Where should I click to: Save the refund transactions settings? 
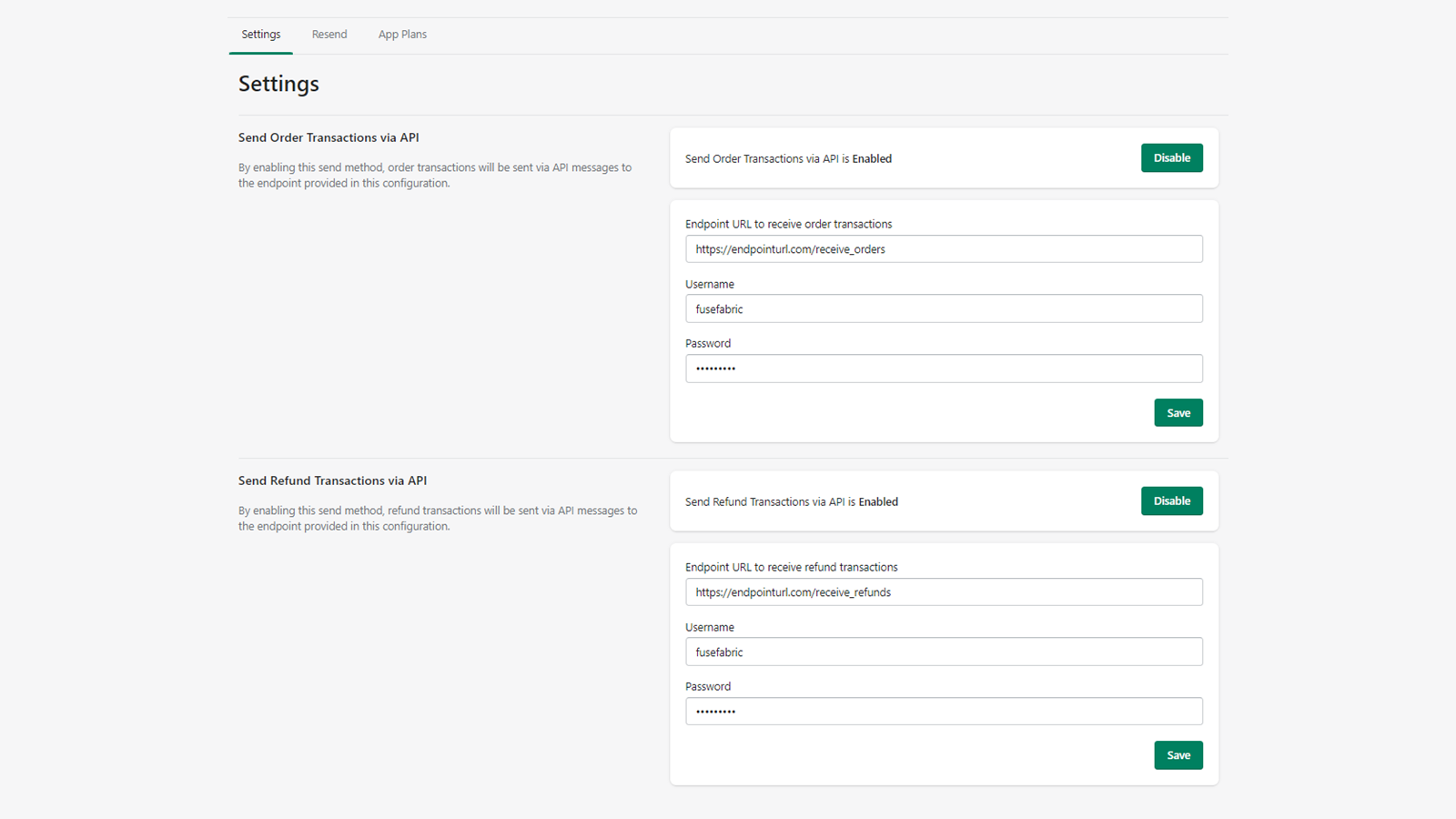pos(1178,755)
